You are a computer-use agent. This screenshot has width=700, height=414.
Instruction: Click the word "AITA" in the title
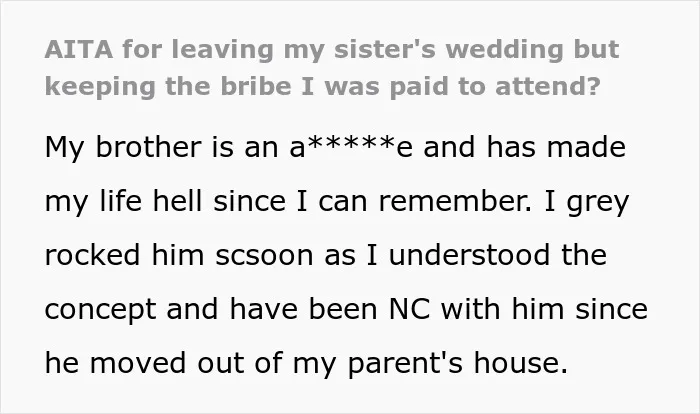pos(79,49)
